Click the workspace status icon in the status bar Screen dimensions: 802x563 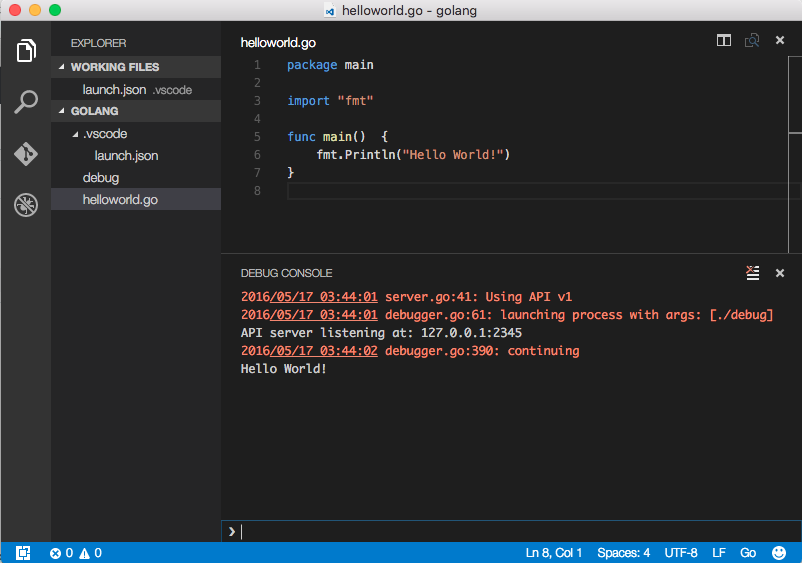click(x=23, y=553)
